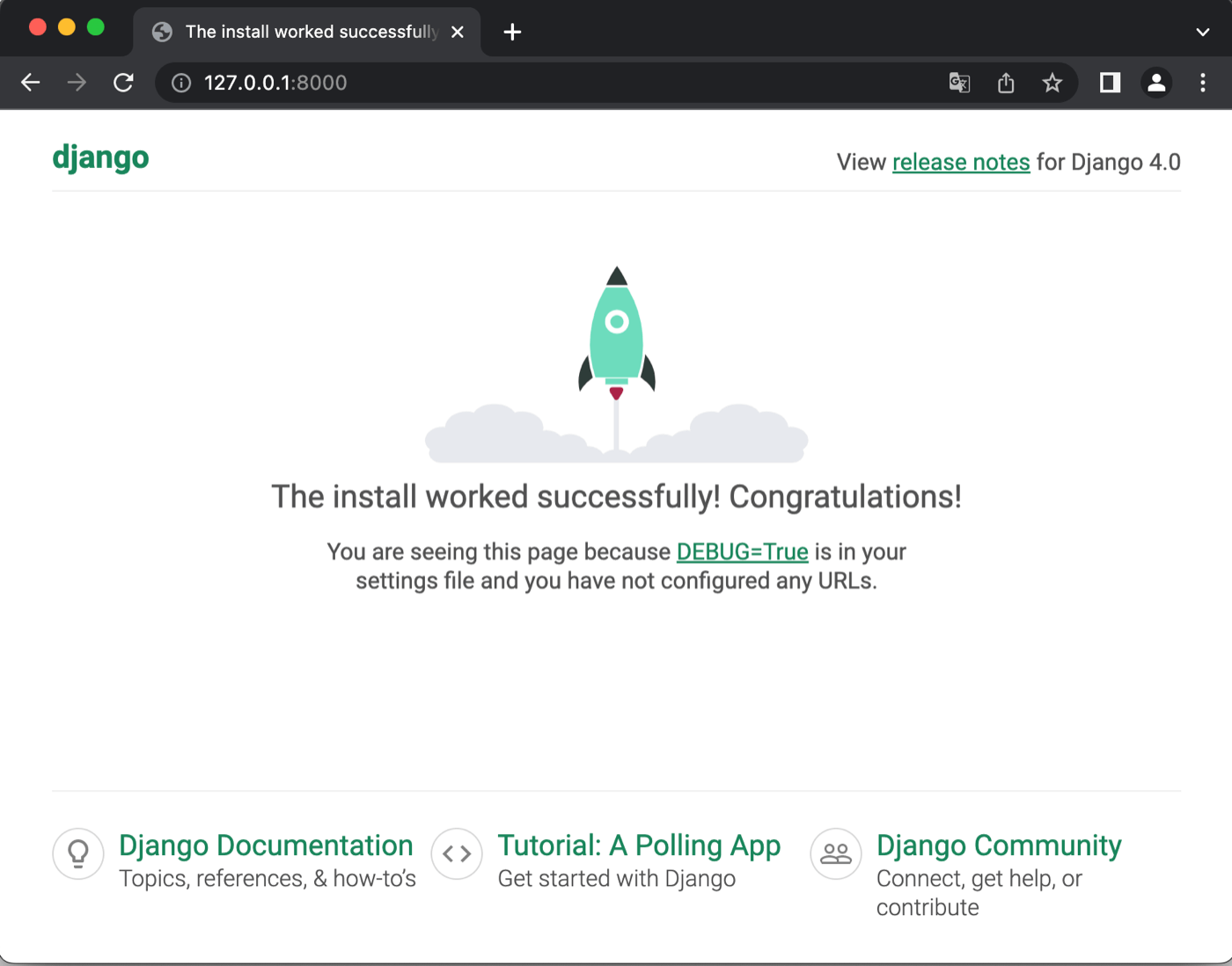Click 'The install worked successfully! Congratulations!' heading

pos(616,497)
